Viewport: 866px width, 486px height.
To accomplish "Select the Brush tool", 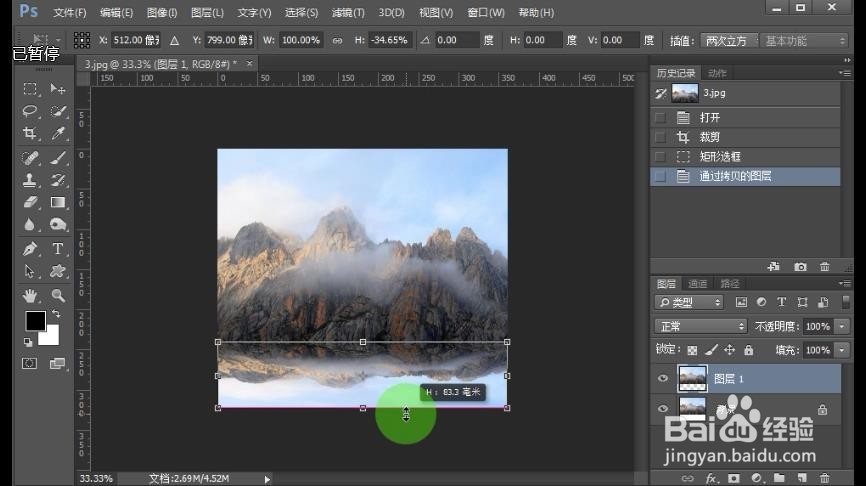I will pyautogui.click(x=57, y=158).
